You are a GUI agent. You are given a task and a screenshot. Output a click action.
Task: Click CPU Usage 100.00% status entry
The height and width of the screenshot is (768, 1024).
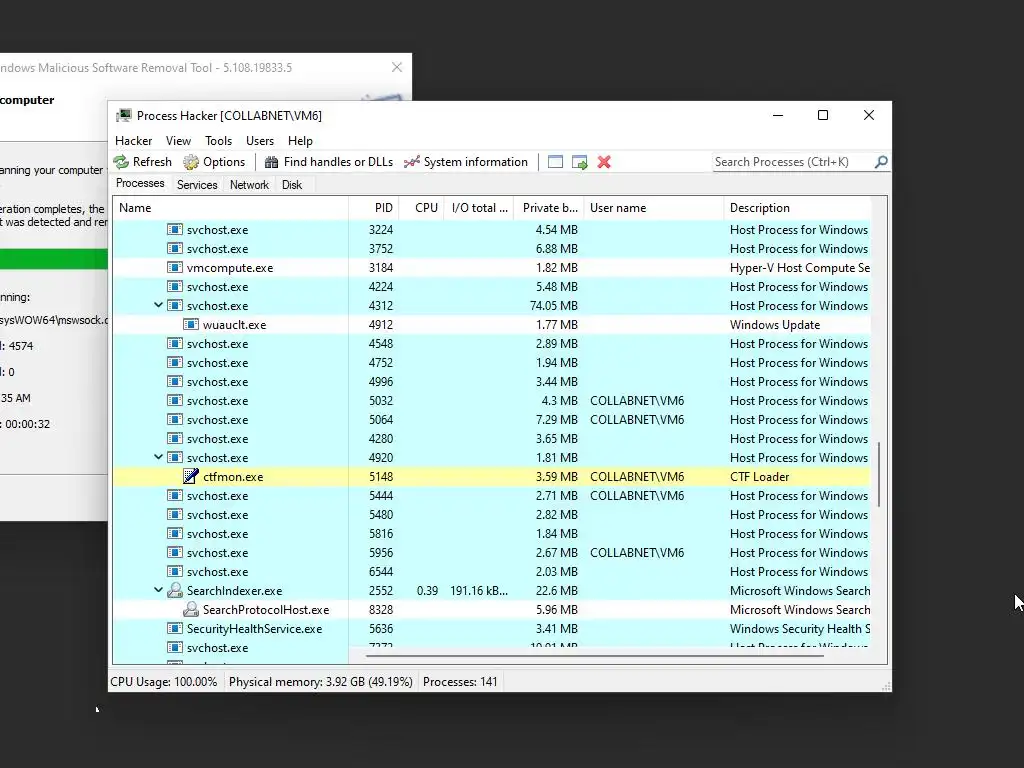click(164, 681)
